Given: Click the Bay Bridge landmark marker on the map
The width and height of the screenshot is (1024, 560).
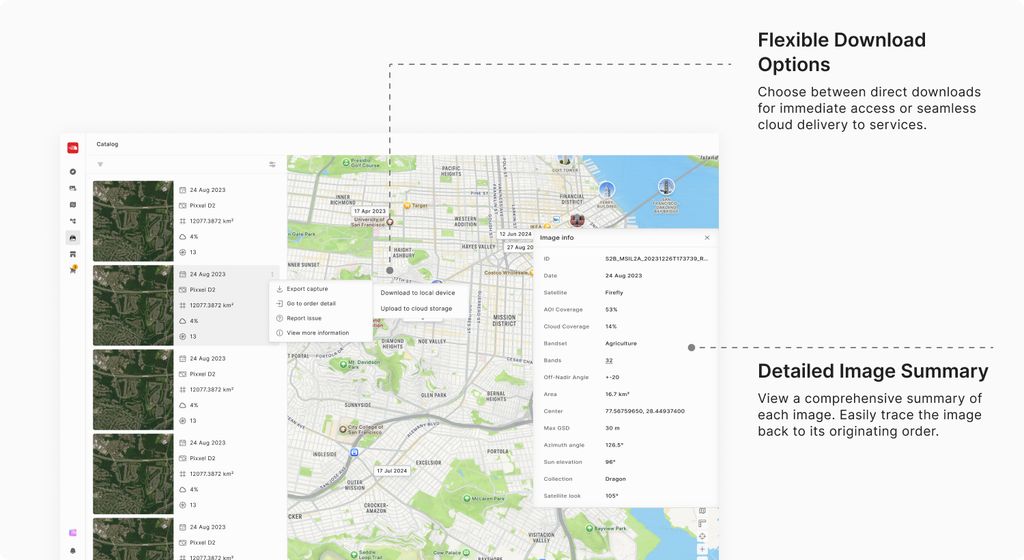Looking at the screenshot, I should click(666, 187).
